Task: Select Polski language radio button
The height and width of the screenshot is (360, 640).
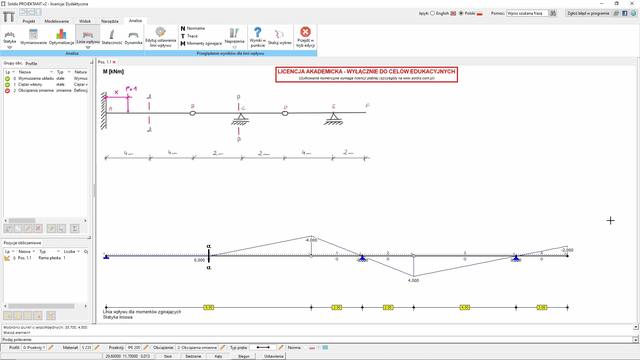Action: tap(461, 13)
